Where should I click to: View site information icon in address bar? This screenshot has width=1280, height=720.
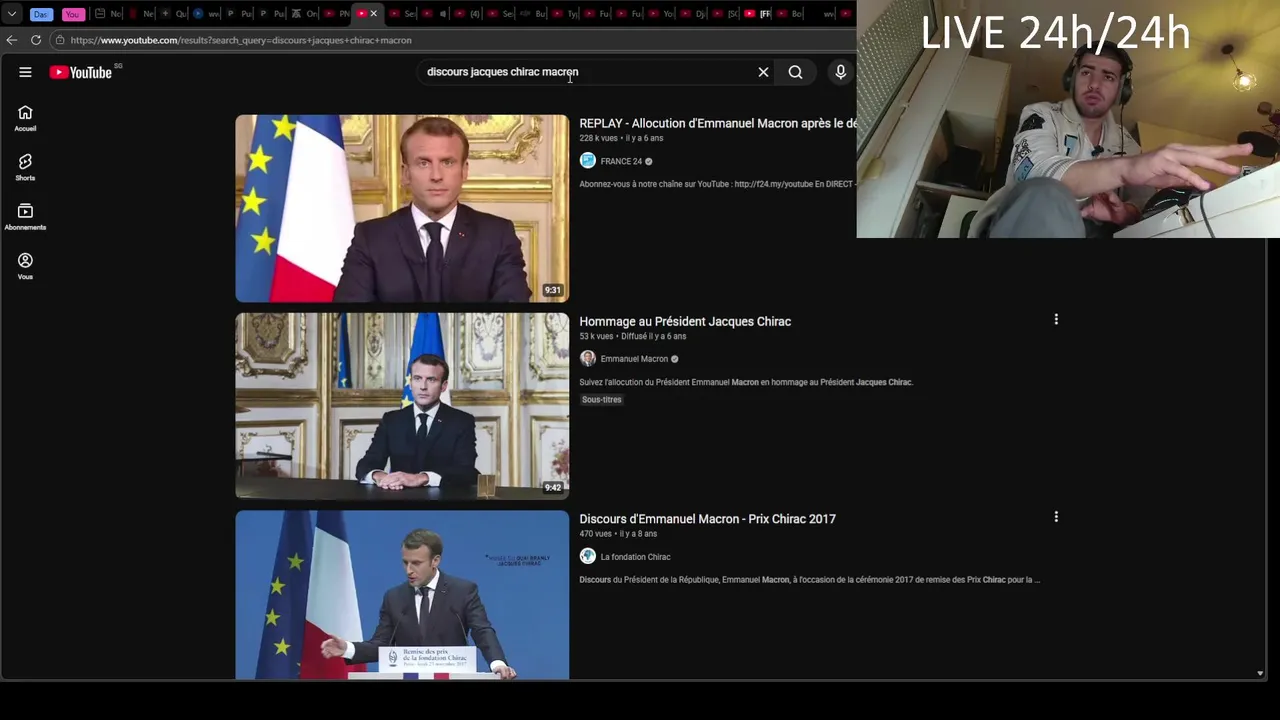[x=60, y=40]
